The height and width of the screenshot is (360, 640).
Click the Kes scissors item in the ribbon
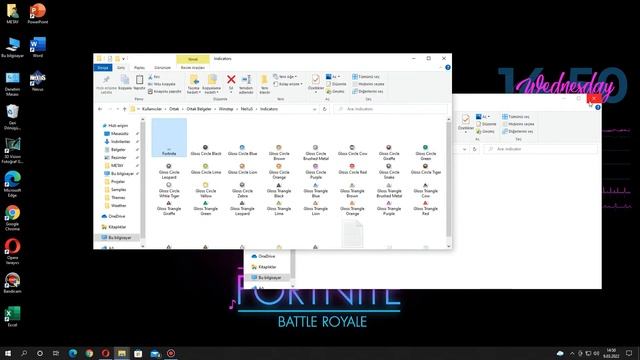[x=154, y=77]
